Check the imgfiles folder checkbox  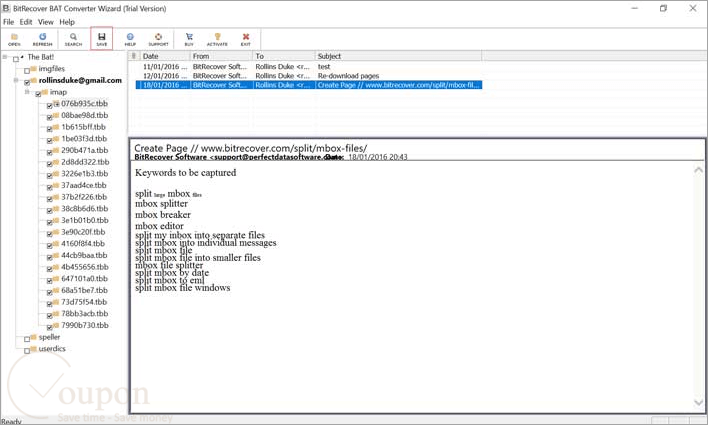(x=27, y=70)
